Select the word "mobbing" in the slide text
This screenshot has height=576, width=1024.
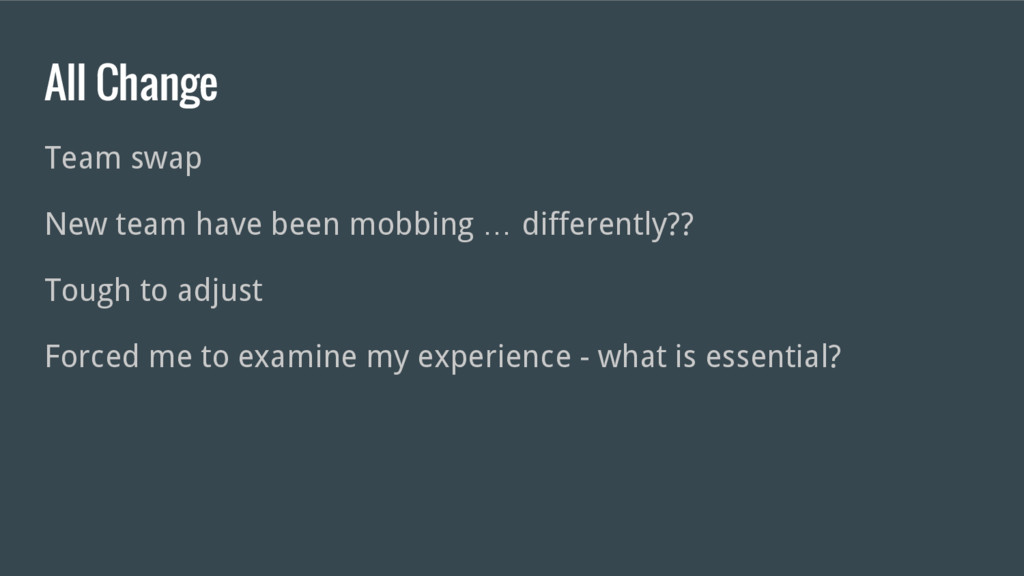411,226
